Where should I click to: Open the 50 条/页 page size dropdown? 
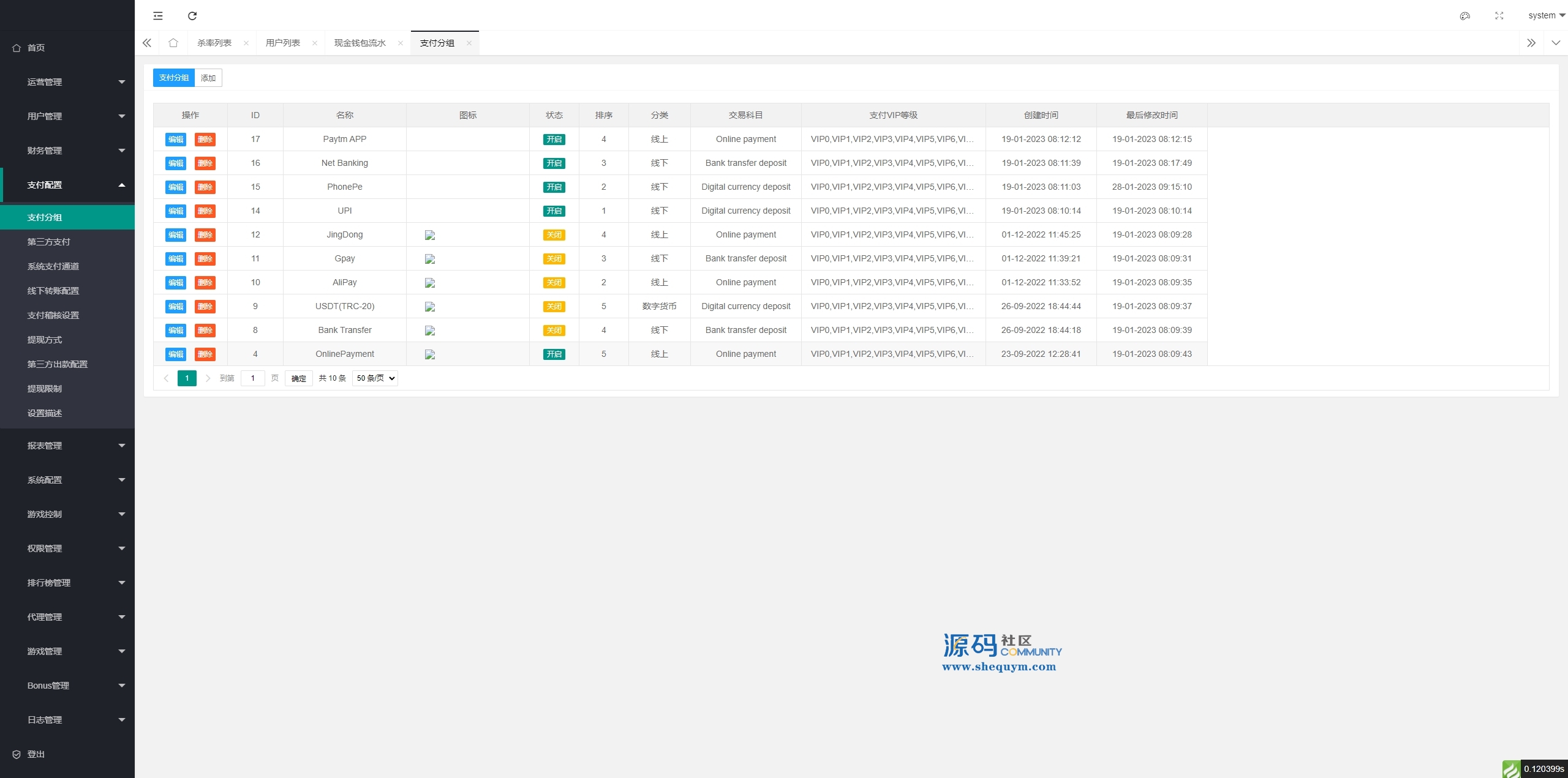point(375,378)
